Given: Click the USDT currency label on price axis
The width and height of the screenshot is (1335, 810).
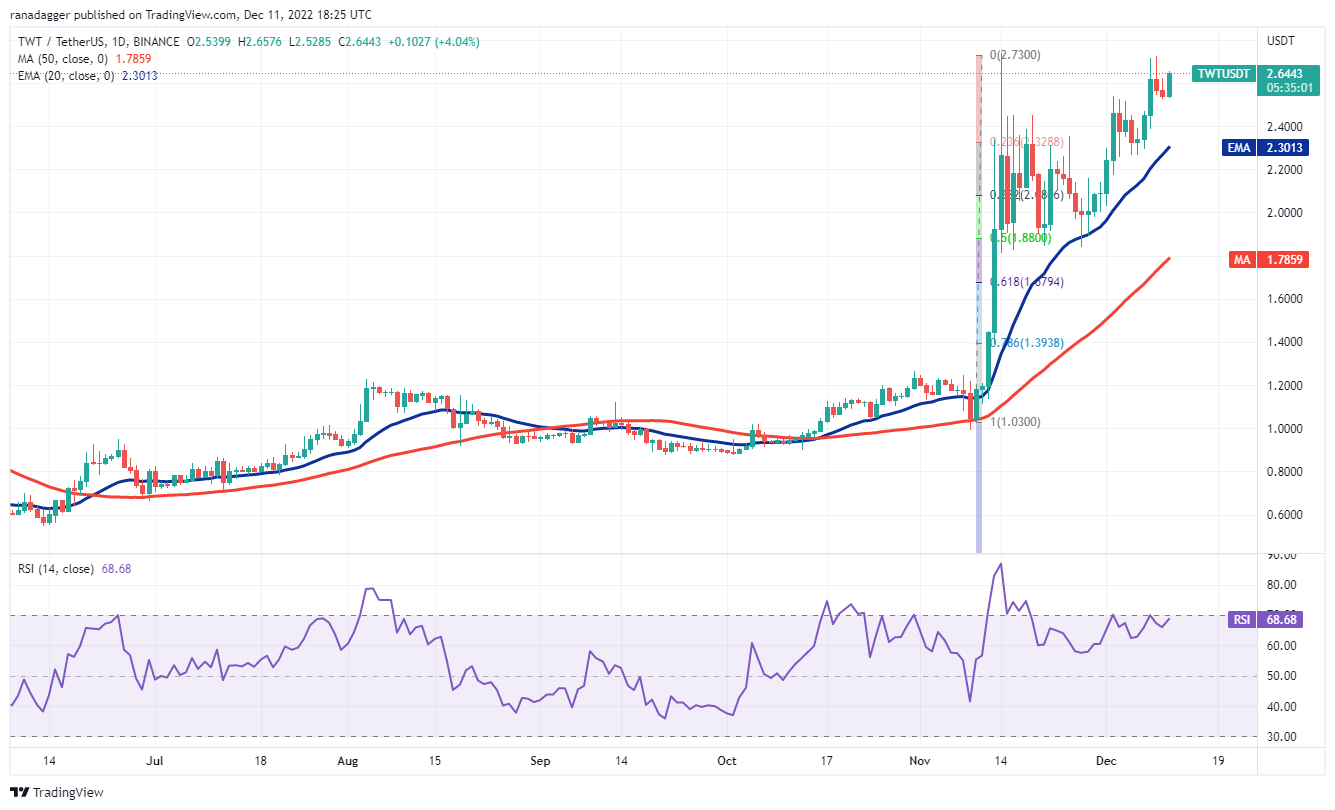Looking at the screenshot, I should [1280, 41].
